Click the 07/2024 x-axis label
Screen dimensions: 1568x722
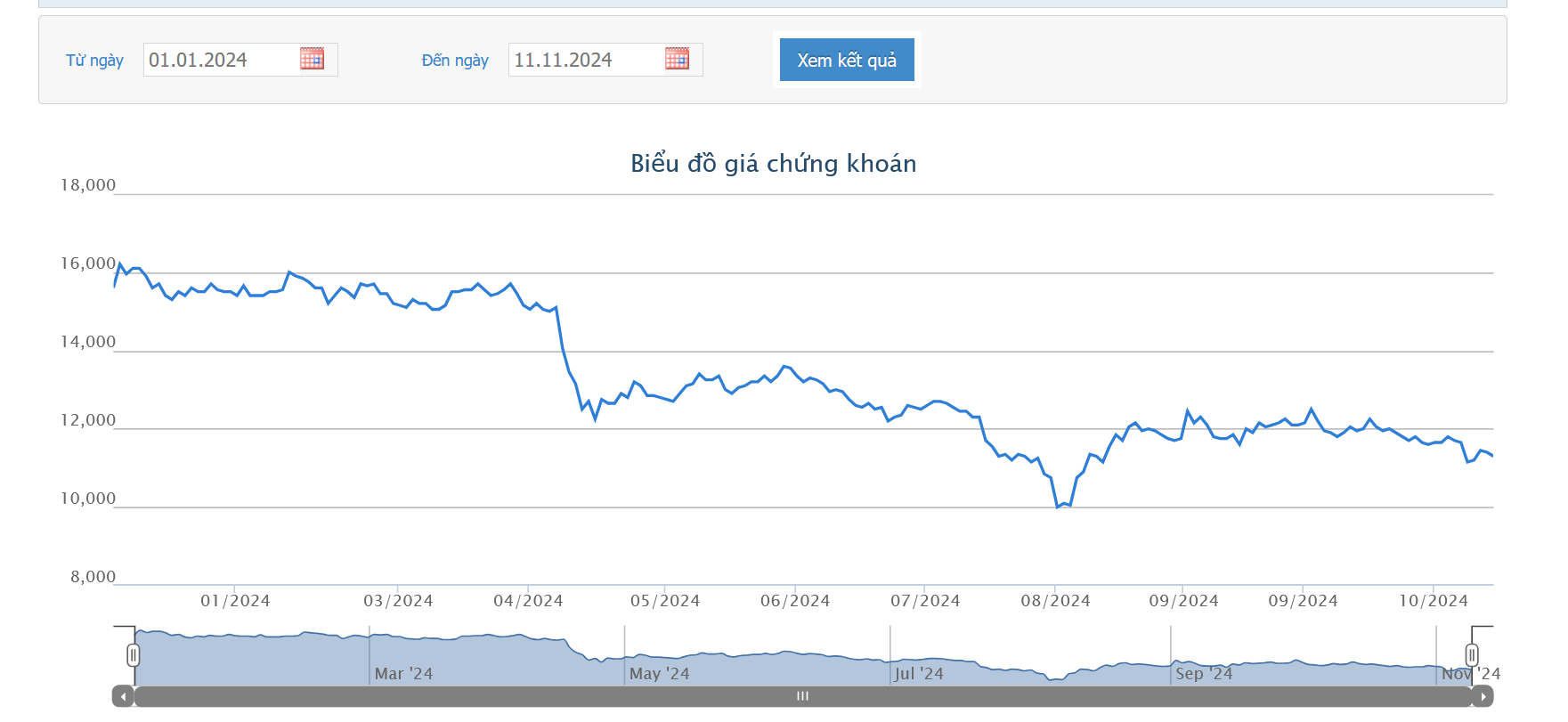pos(925,601)
